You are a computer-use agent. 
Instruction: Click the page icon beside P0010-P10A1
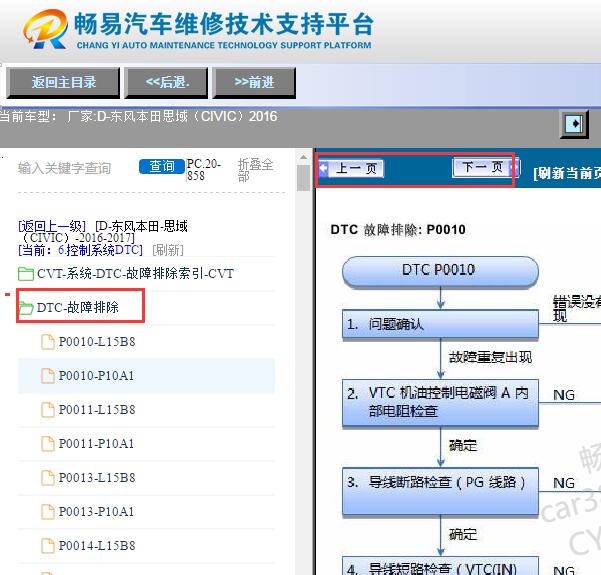48,376
